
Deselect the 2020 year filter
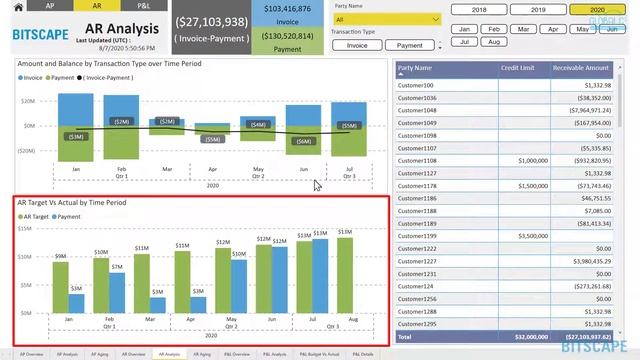(597, 9)
